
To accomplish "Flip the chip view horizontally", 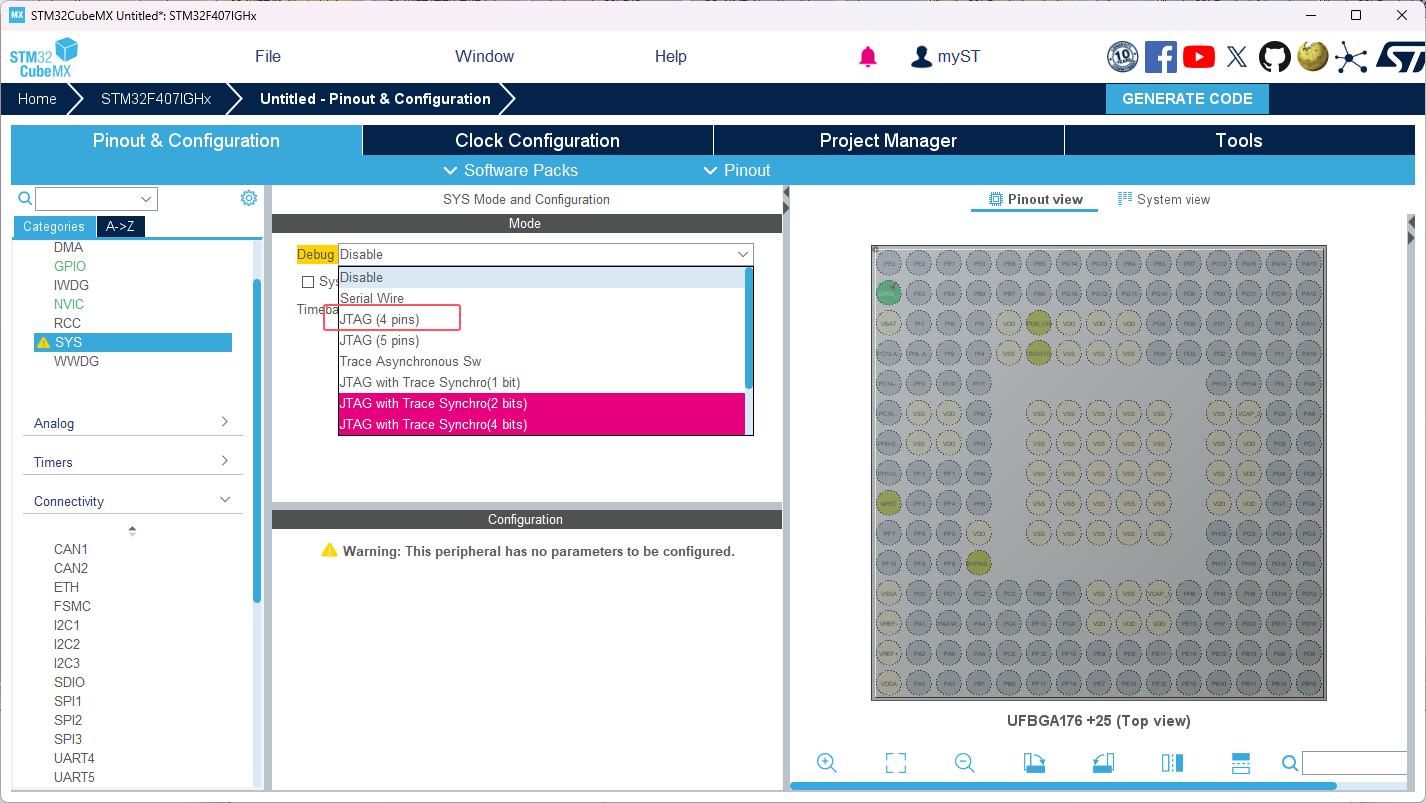I will tap(1172, 763).
